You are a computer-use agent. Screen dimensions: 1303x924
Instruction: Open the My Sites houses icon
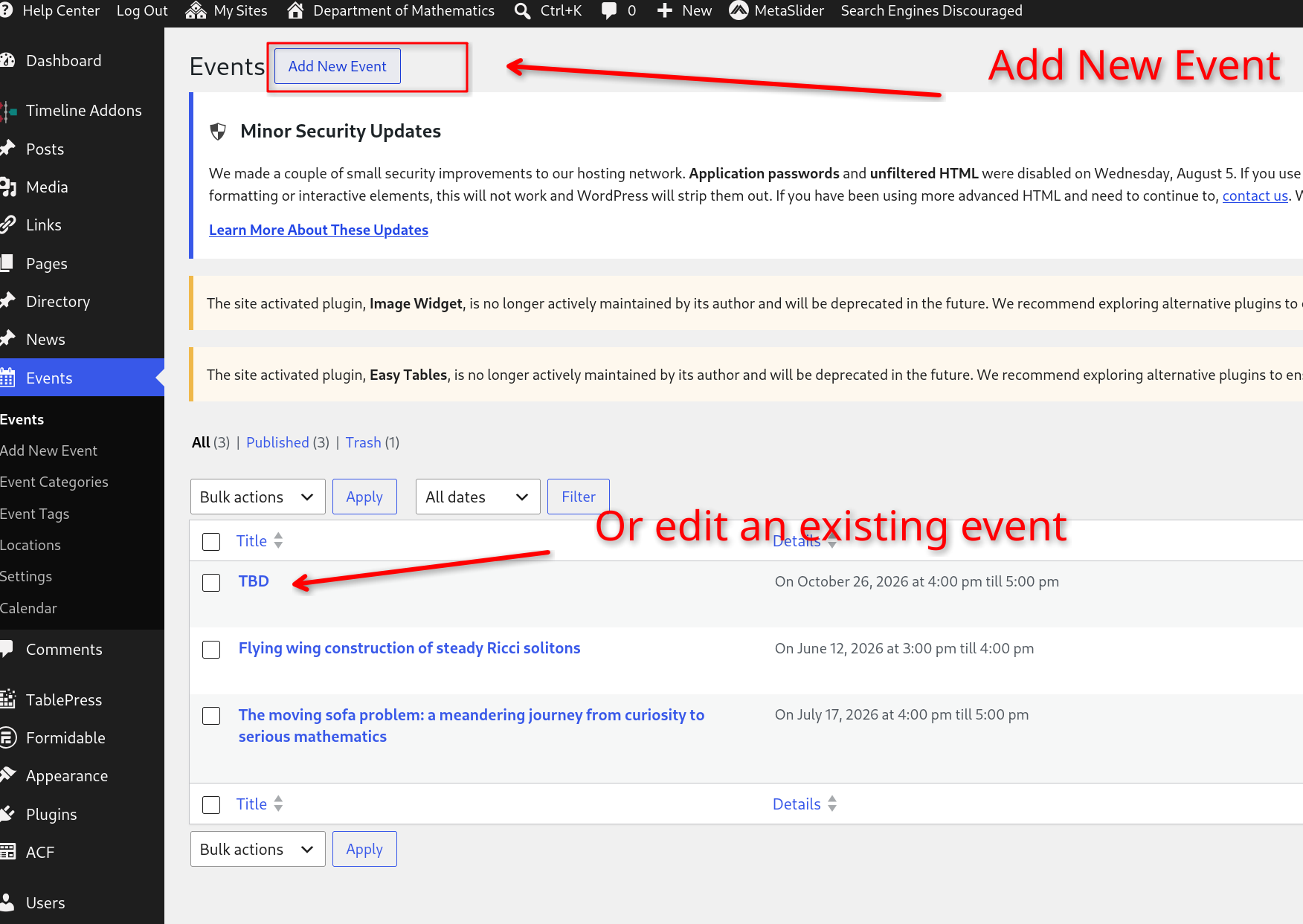click(x=196, y=10)
